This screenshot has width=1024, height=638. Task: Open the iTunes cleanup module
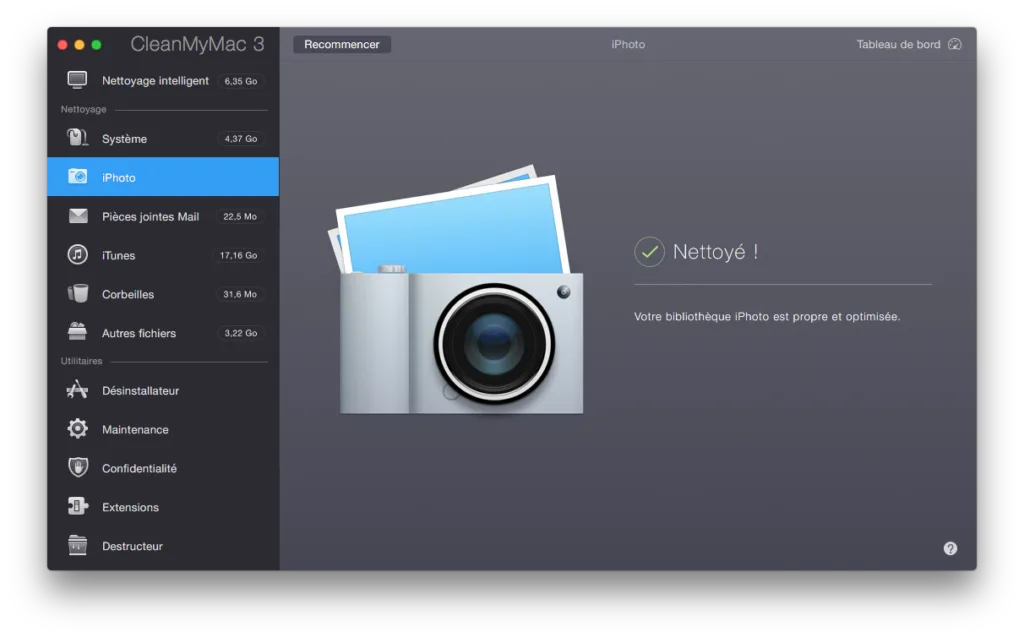pyautogui.click(x=163, y=255)
